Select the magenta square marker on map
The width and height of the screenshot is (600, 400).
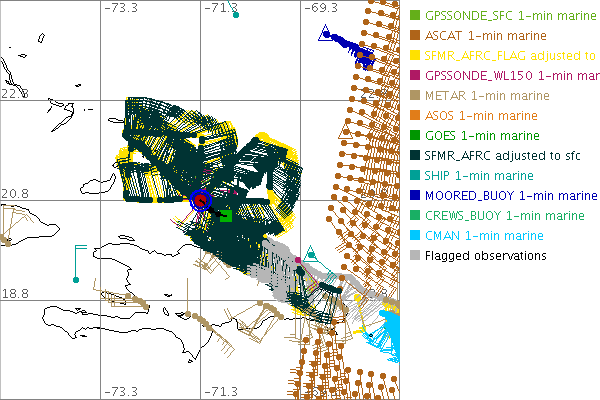pos(299,261)
